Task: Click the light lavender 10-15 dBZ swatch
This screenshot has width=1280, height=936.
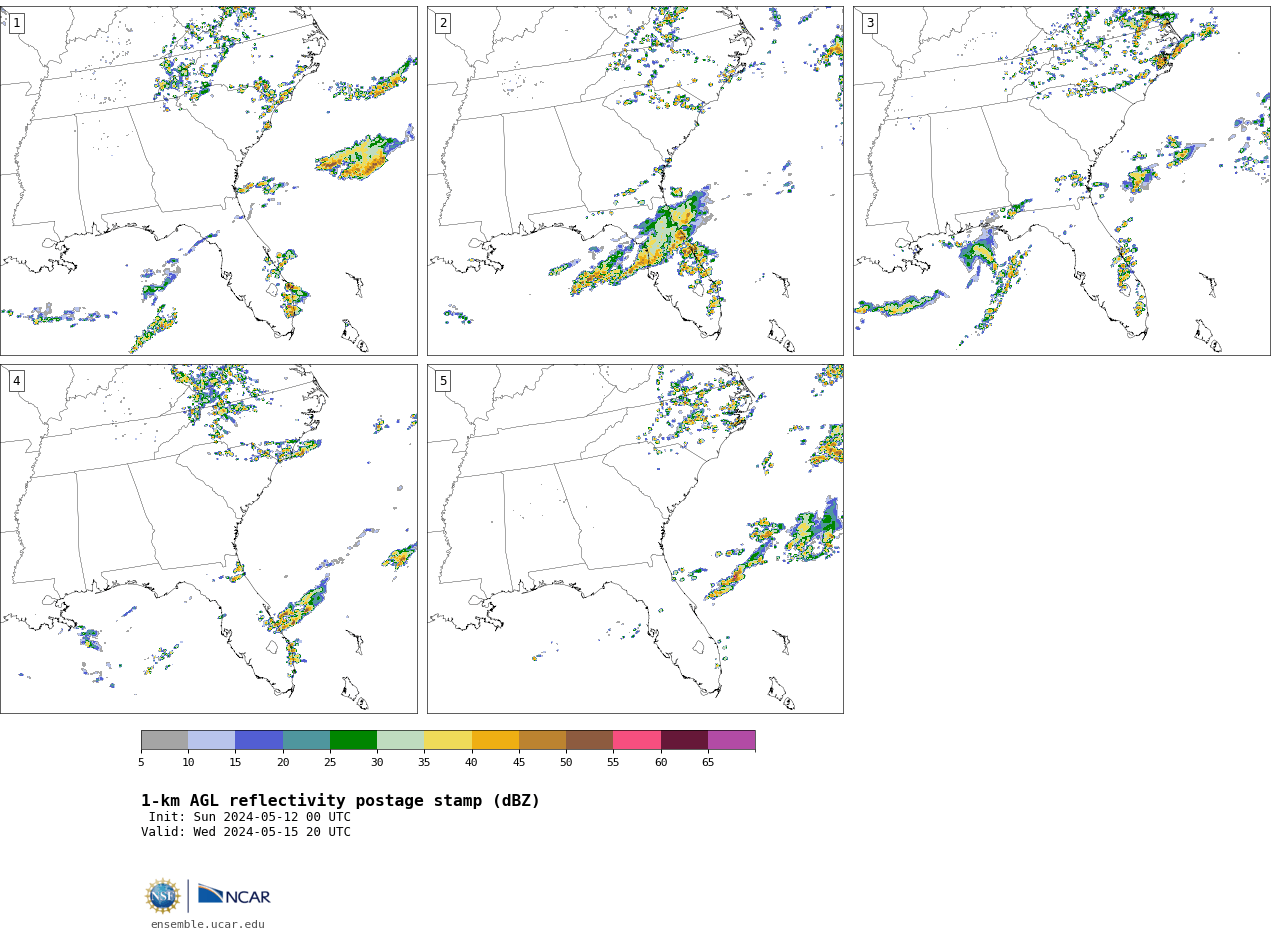Action: (211, 740)
